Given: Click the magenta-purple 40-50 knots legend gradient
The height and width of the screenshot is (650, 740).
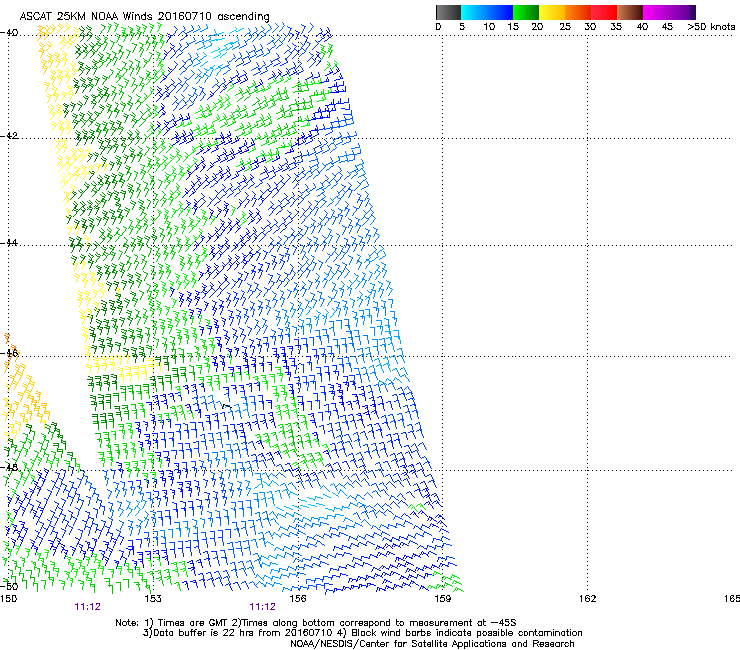Looking at the screenshot, I should [x=669, y=12].
